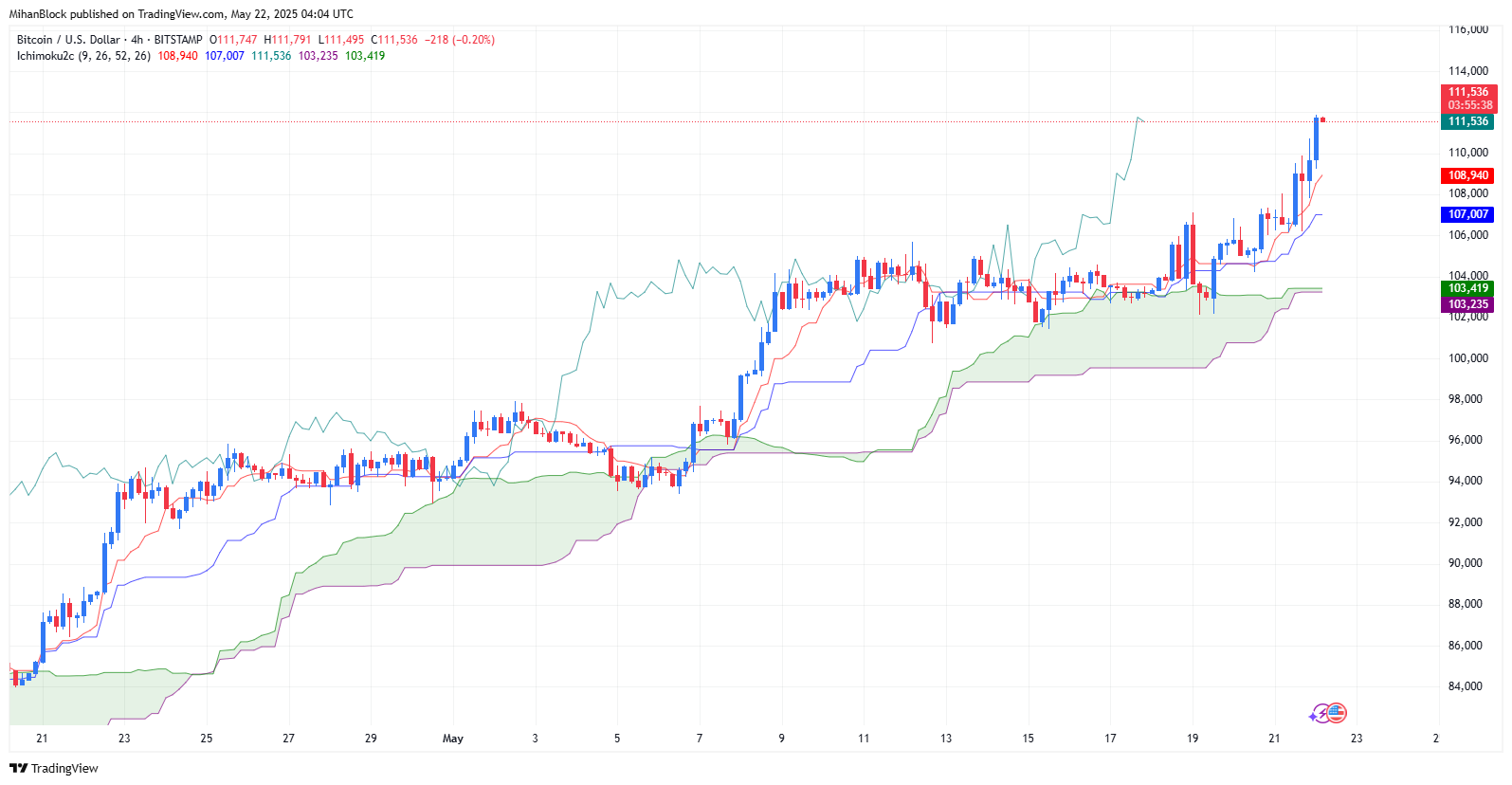Click the MihanBlock author name

[x=38, y=14]
